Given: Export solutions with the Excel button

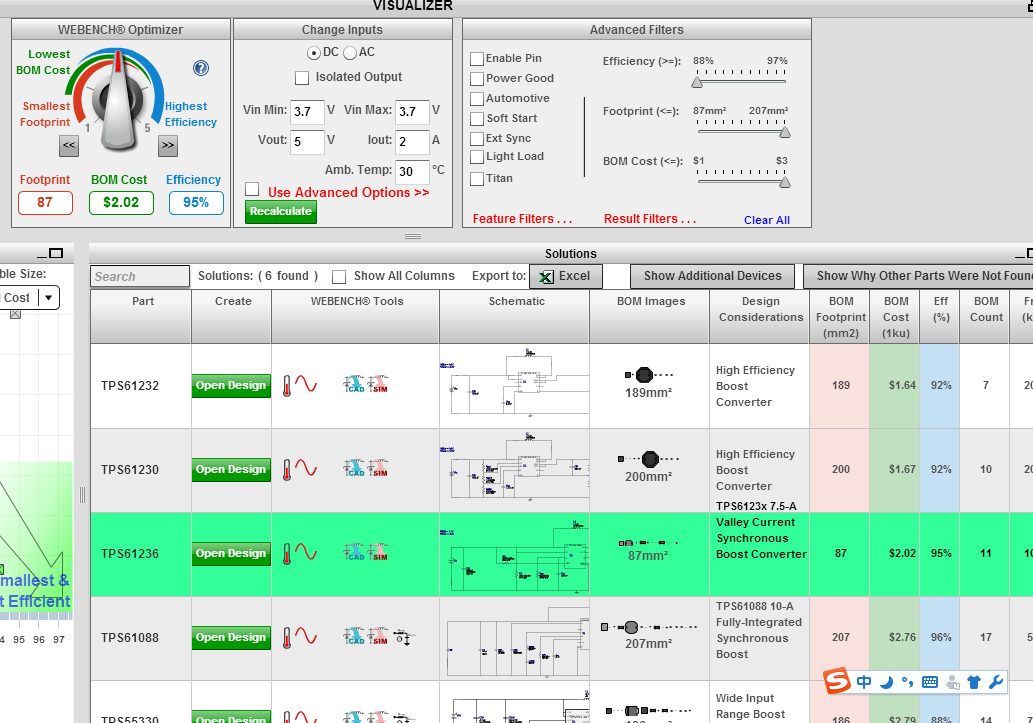Looking at the screenshot, I should (566, 276).
